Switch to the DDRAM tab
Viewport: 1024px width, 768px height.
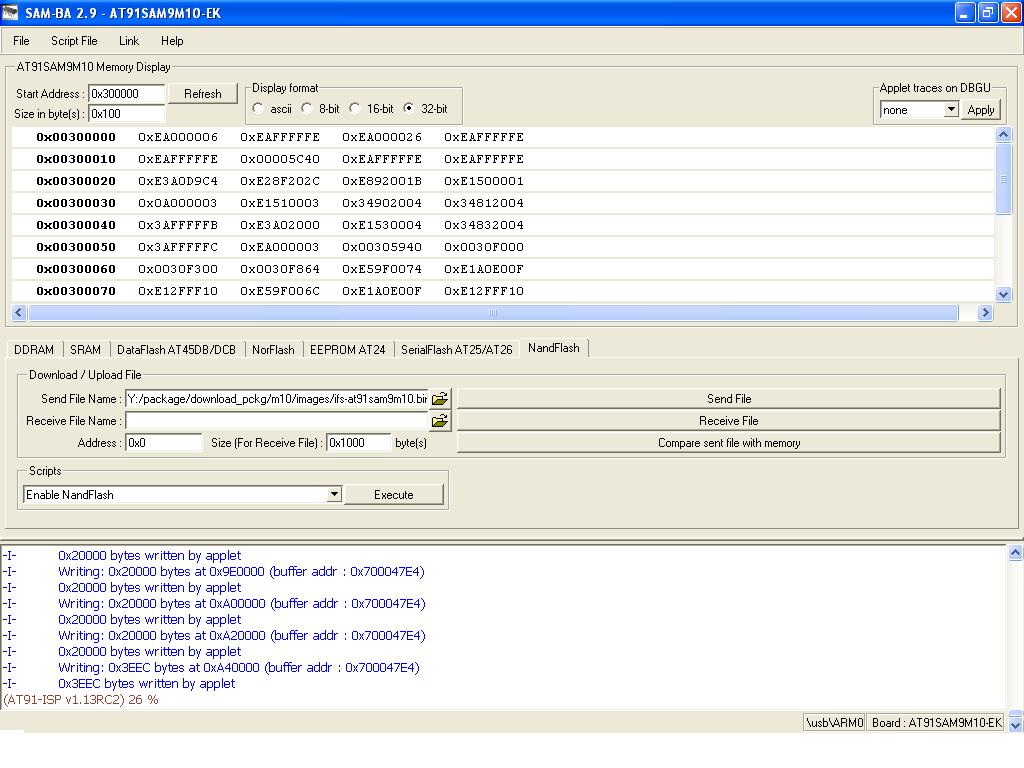pyautogui.click(x=34, y=349)
